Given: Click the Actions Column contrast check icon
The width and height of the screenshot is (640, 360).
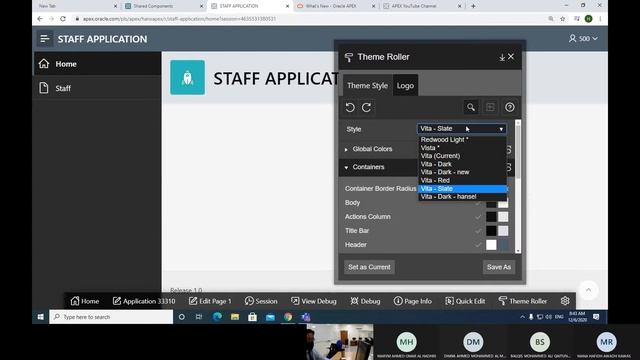Looking at the screenshot, I should point(478,217).
